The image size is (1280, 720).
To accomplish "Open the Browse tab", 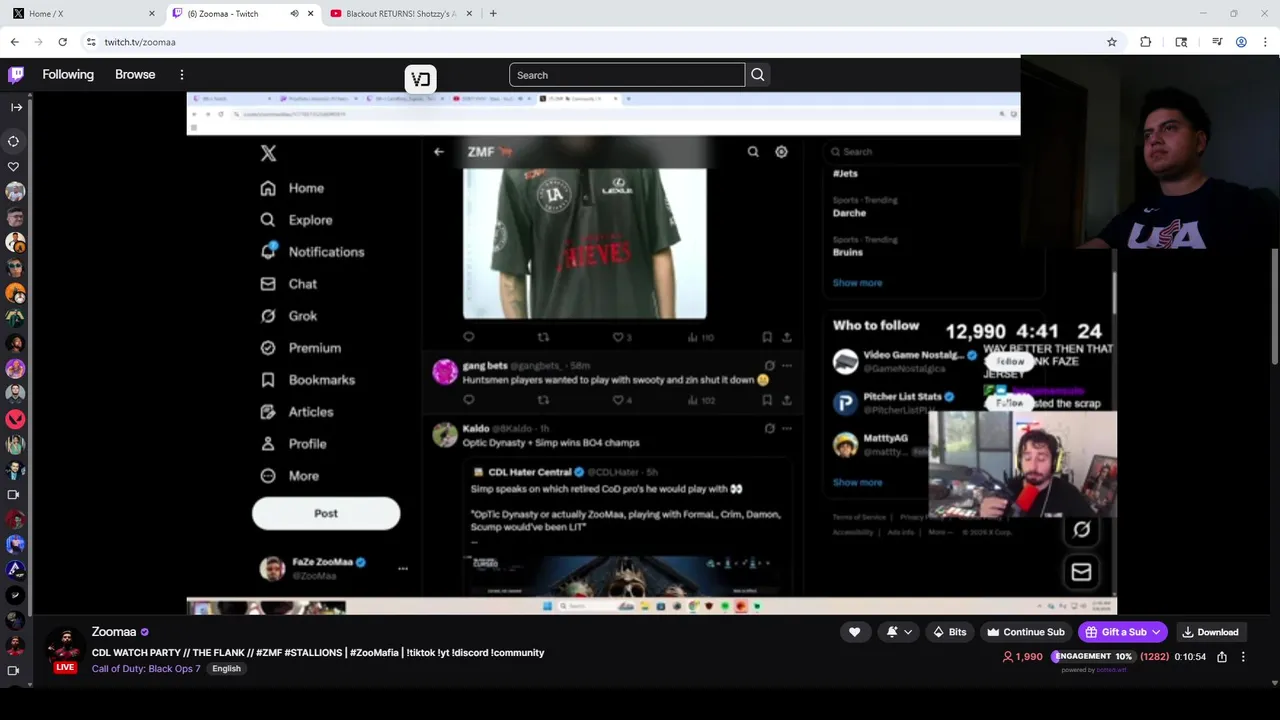I will click(x=135, y=75).
